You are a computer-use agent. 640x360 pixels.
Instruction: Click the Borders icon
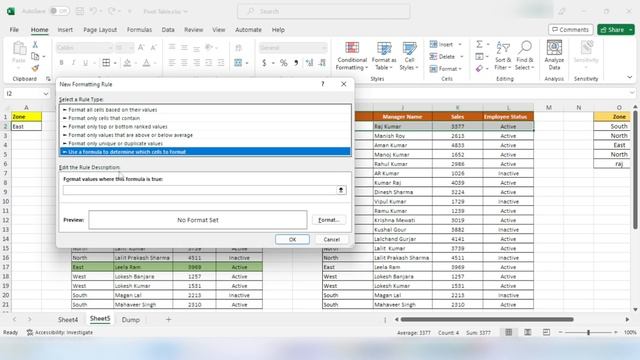pyautogui.click(x=106, y=62)
